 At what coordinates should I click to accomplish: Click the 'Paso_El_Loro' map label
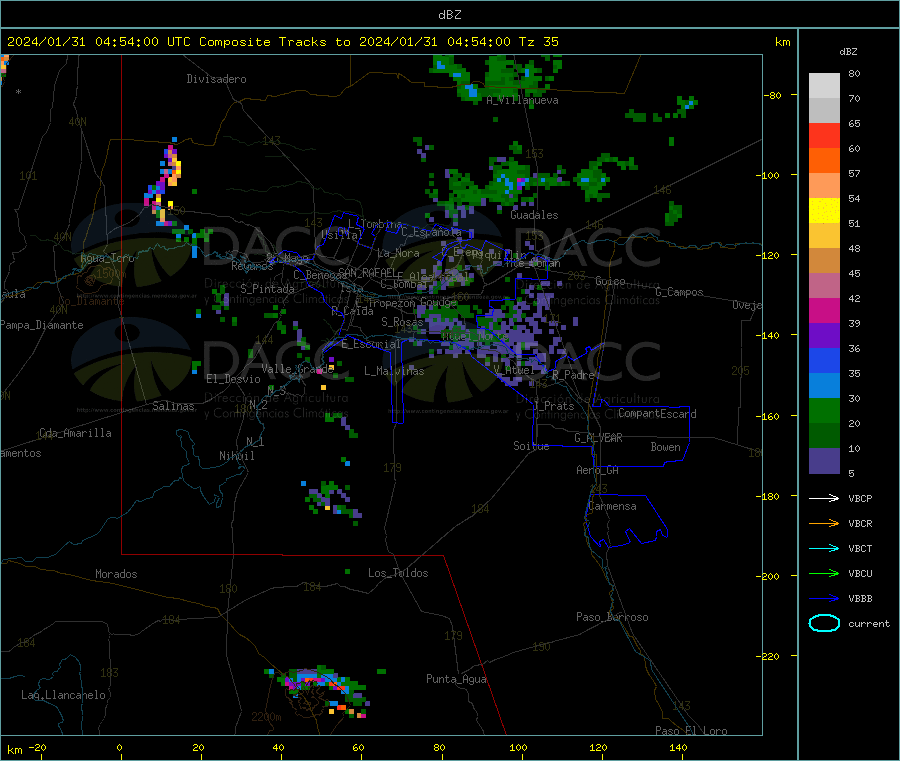tap(691, 731)
